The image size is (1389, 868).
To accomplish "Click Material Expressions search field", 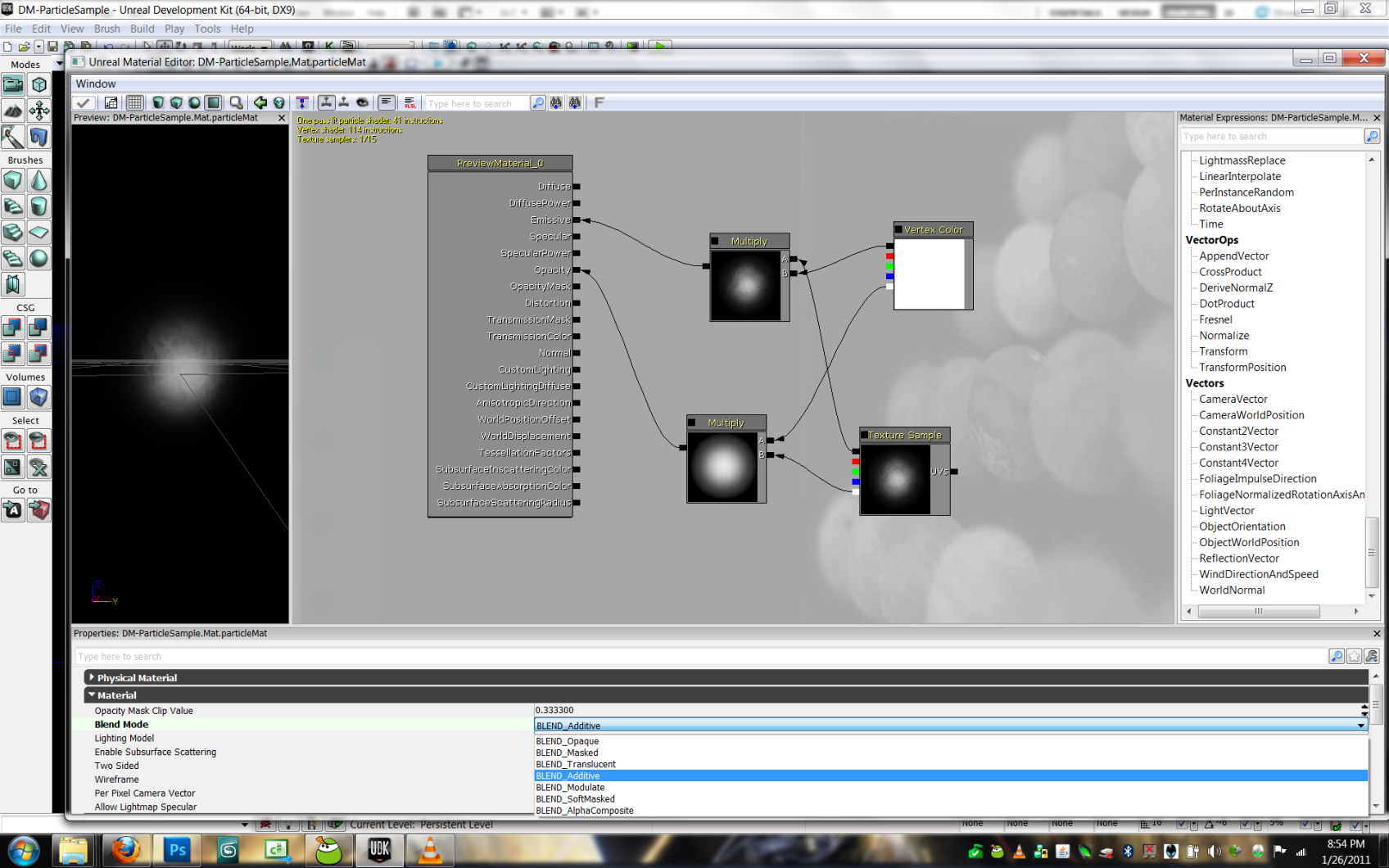I will click(1271, 137).
